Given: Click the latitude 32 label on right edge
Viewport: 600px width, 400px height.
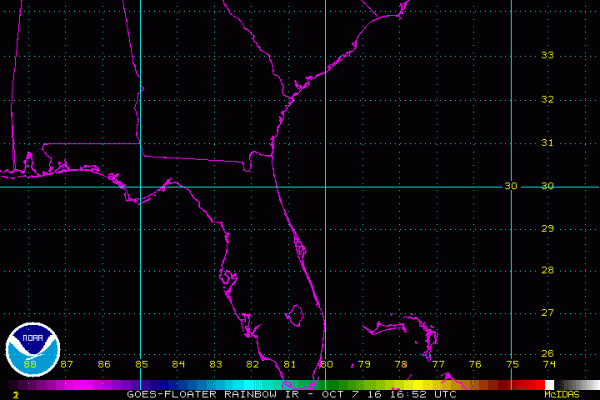Looking at the screenshot, I should pyautogui.click(x=547, y=99).
